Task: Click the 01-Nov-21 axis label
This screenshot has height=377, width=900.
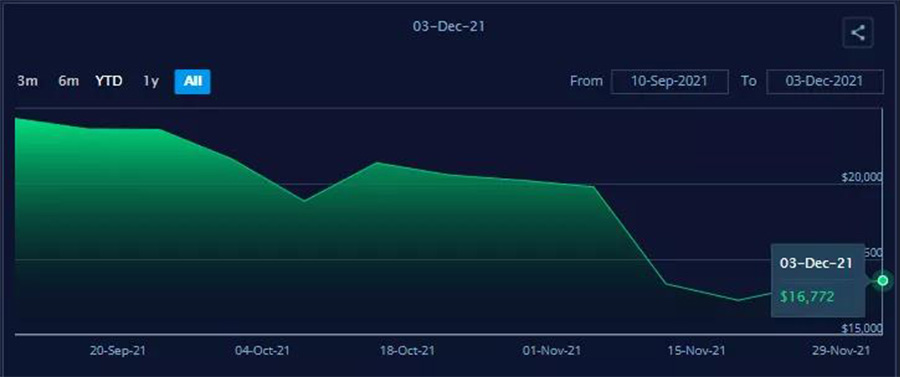Action: (552, 351)
